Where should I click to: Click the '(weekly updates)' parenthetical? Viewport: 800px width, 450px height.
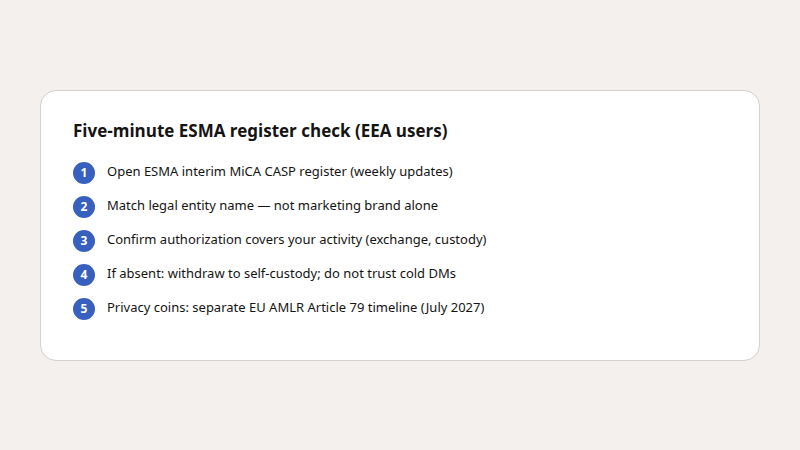click(402, 172)
